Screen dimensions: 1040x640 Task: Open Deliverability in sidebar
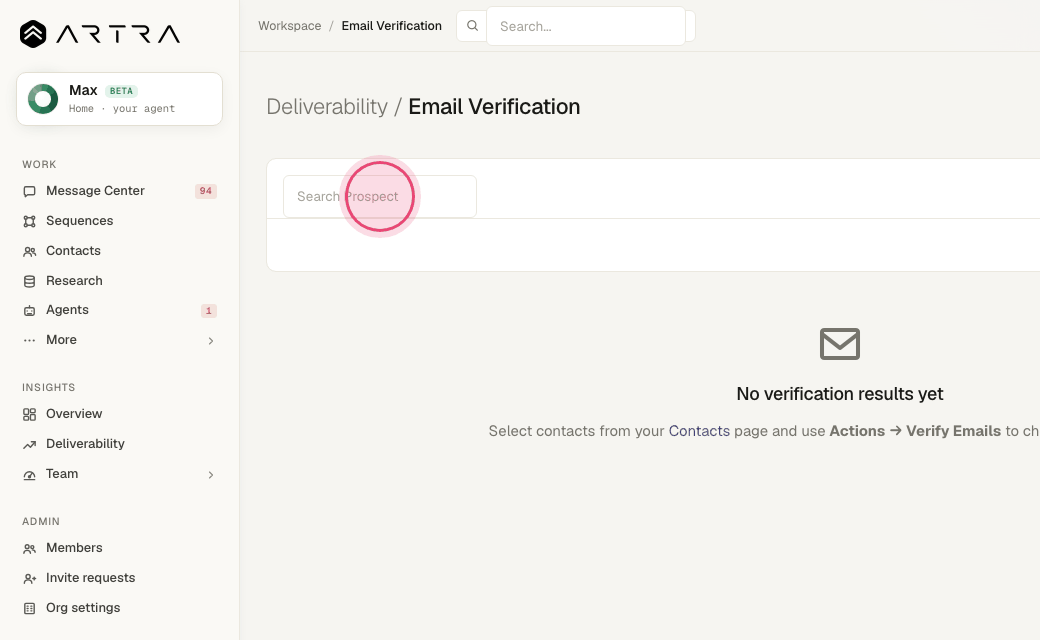[119, 444]
